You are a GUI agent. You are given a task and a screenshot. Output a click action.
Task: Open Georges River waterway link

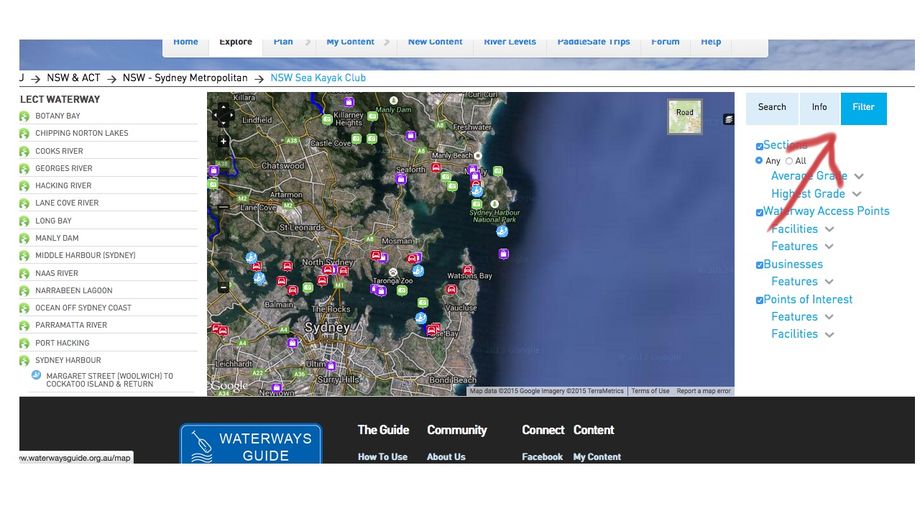(x=64, y=168)
